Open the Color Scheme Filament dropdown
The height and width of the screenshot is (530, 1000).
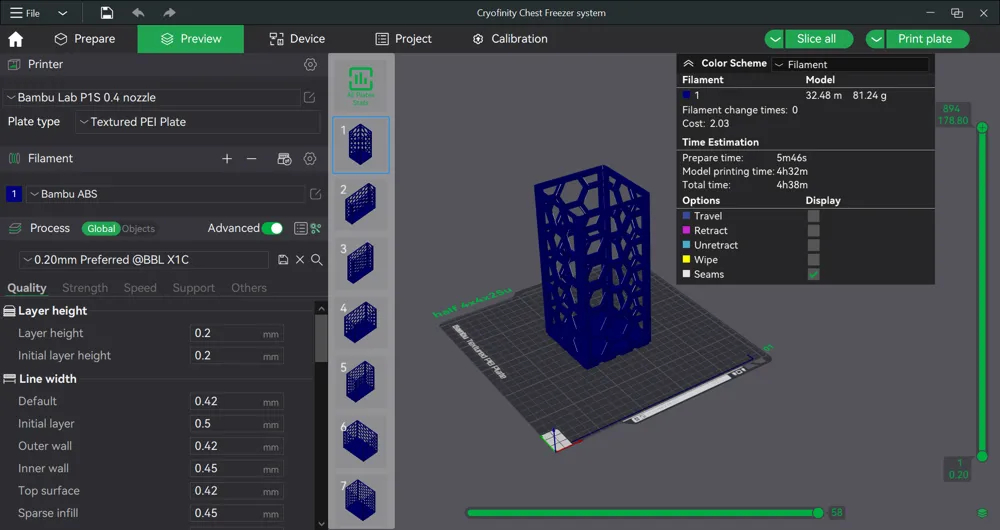850,64
